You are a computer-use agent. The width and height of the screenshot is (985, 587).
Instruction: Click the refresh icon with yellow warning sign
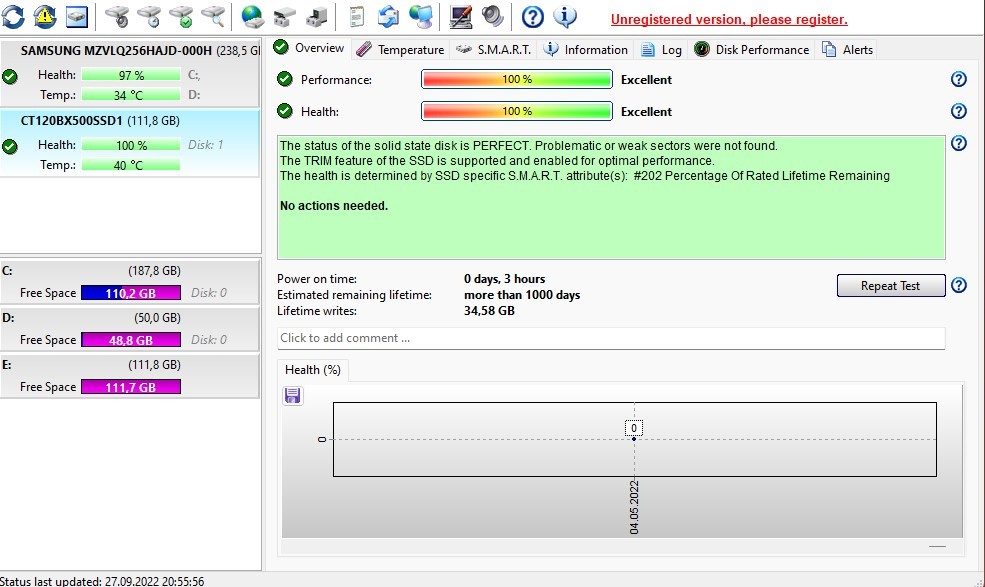[x=45, y=17]
